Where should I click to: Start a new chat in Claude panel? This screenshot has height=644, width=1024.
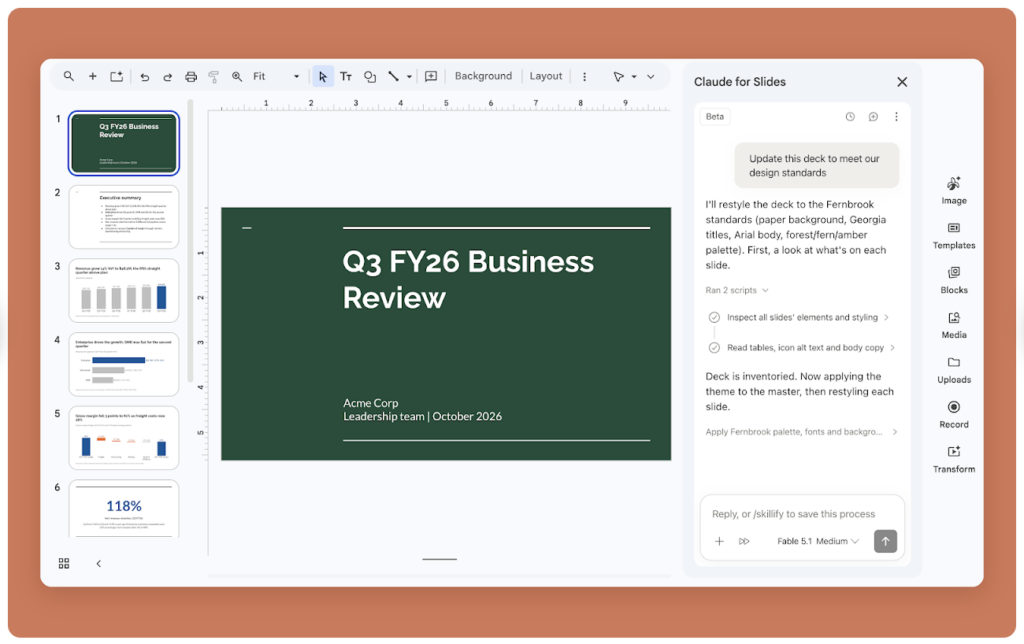pos(873,117)
